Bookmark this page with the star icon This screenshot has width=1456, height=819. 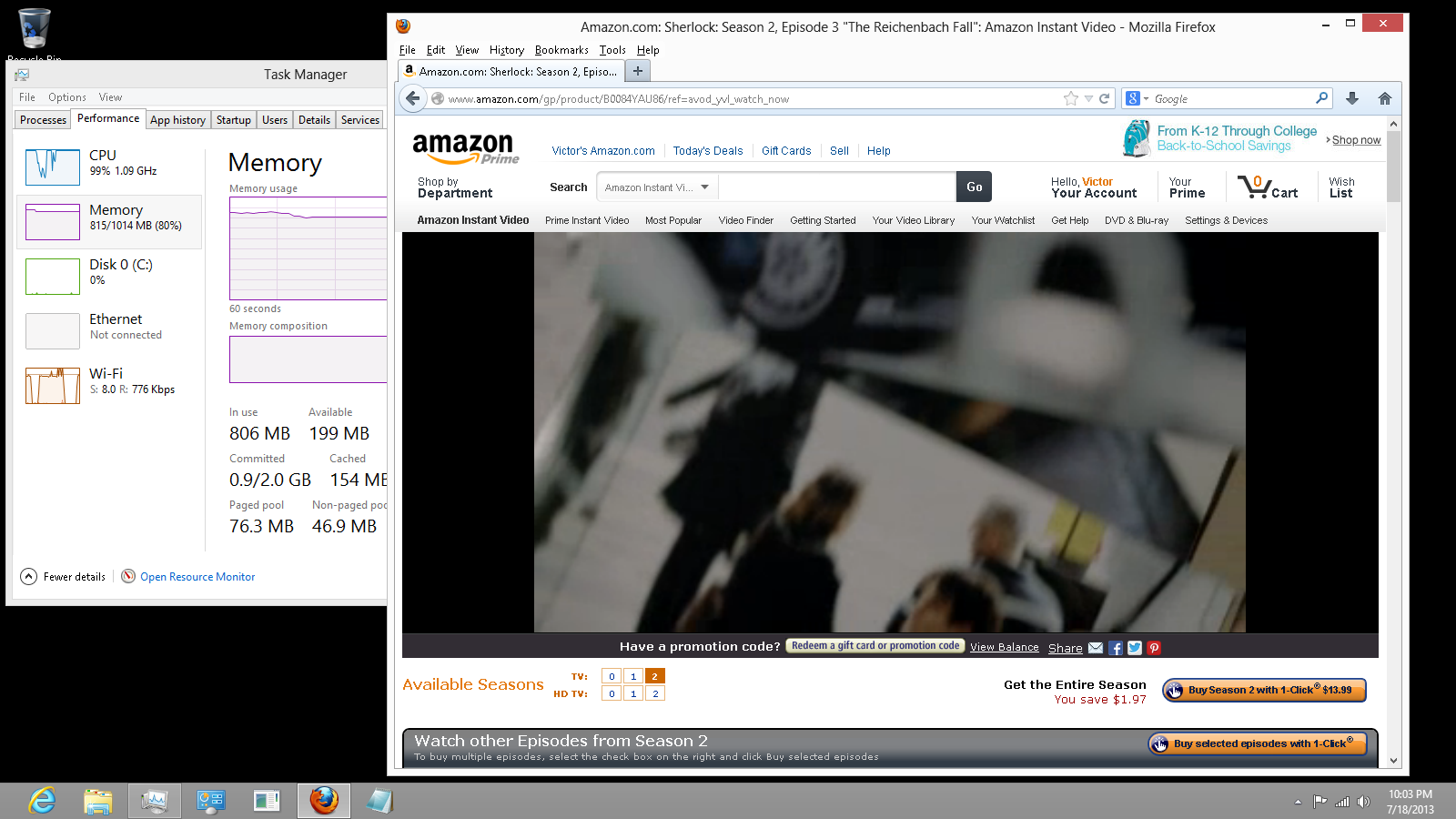(1071, 98)
